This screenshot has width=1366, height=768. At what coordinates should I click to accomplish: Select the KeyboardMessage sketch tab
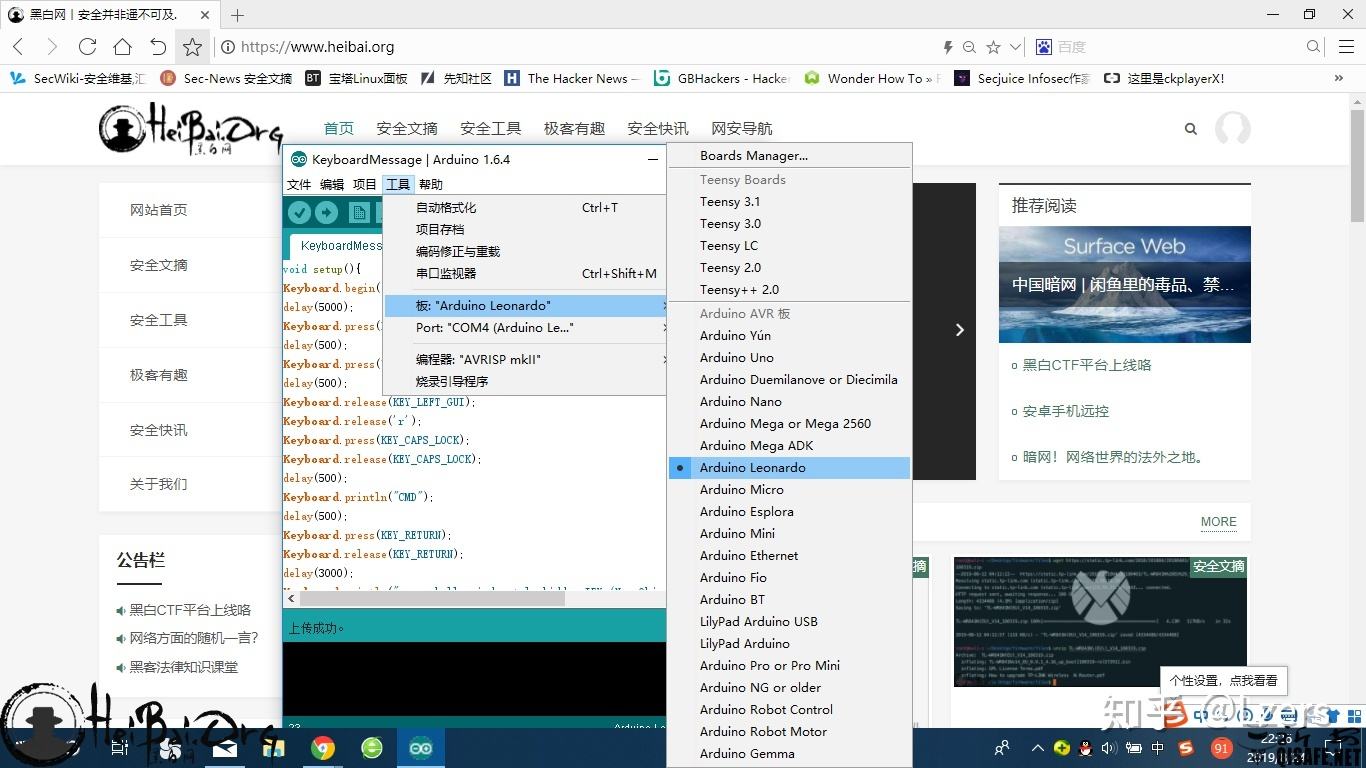[338, 246]
